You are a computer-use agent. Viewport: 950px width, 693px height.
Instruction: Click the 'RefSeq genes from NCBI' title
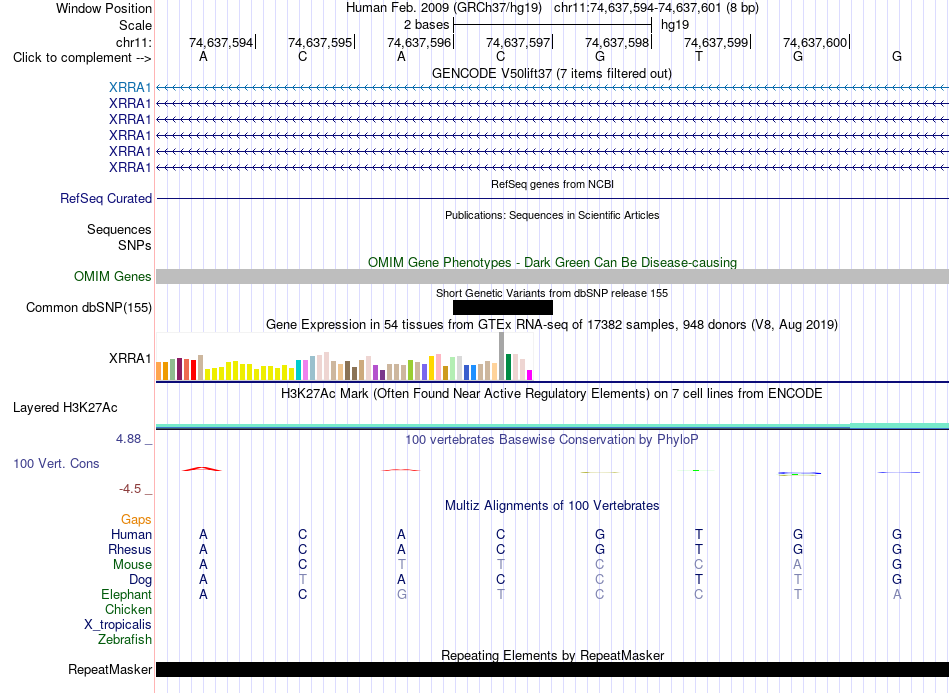pyautogui.click(x=552, y=184)
